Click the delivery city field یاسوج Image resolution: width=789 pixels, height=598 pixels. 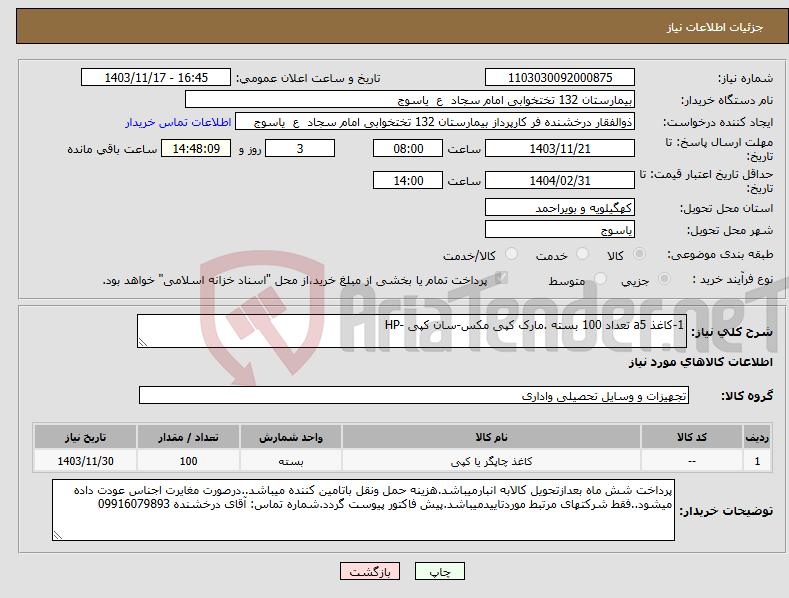[x=560, y=230]
